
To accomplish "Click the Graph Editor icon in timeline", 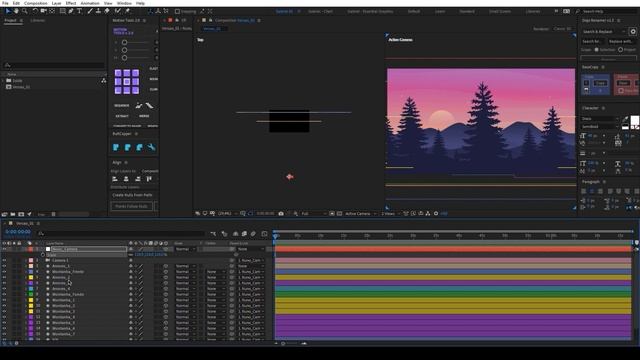I will [264, 233].
